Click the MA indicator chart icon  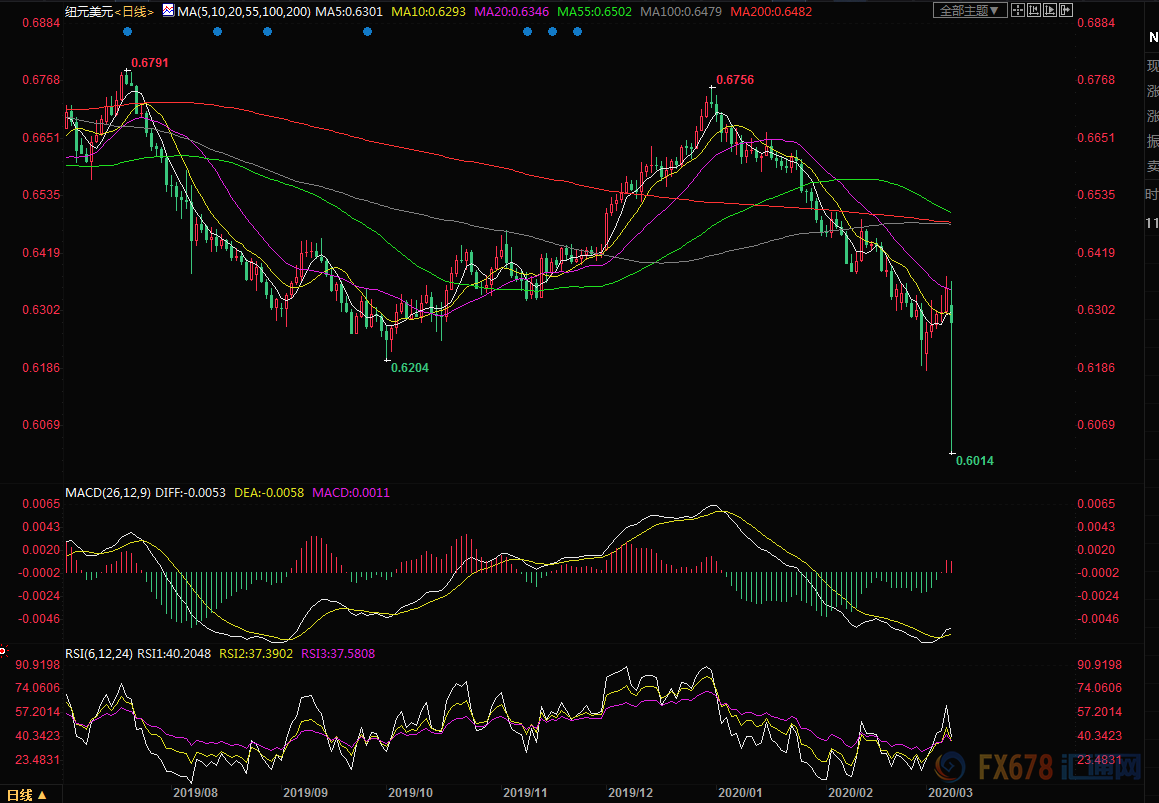tap(168, 11)
